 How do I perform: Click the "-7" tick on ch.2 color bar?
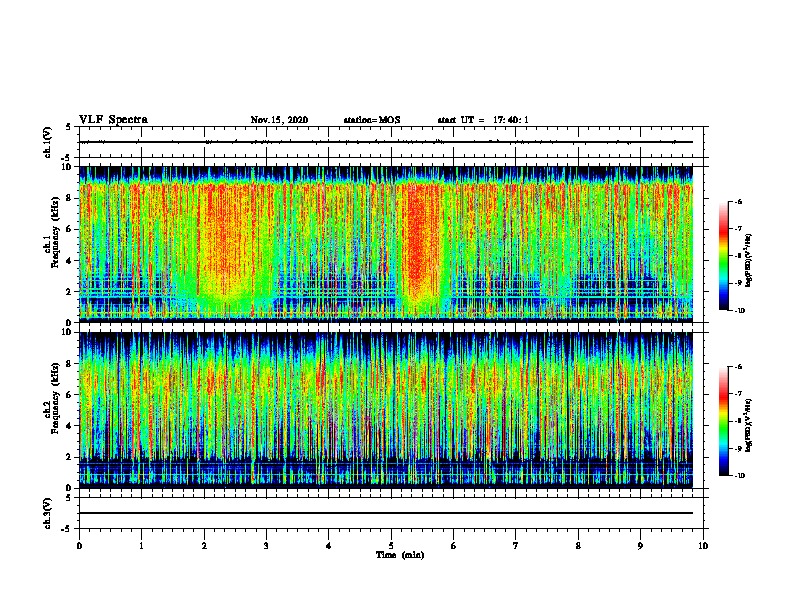(738, 394)
